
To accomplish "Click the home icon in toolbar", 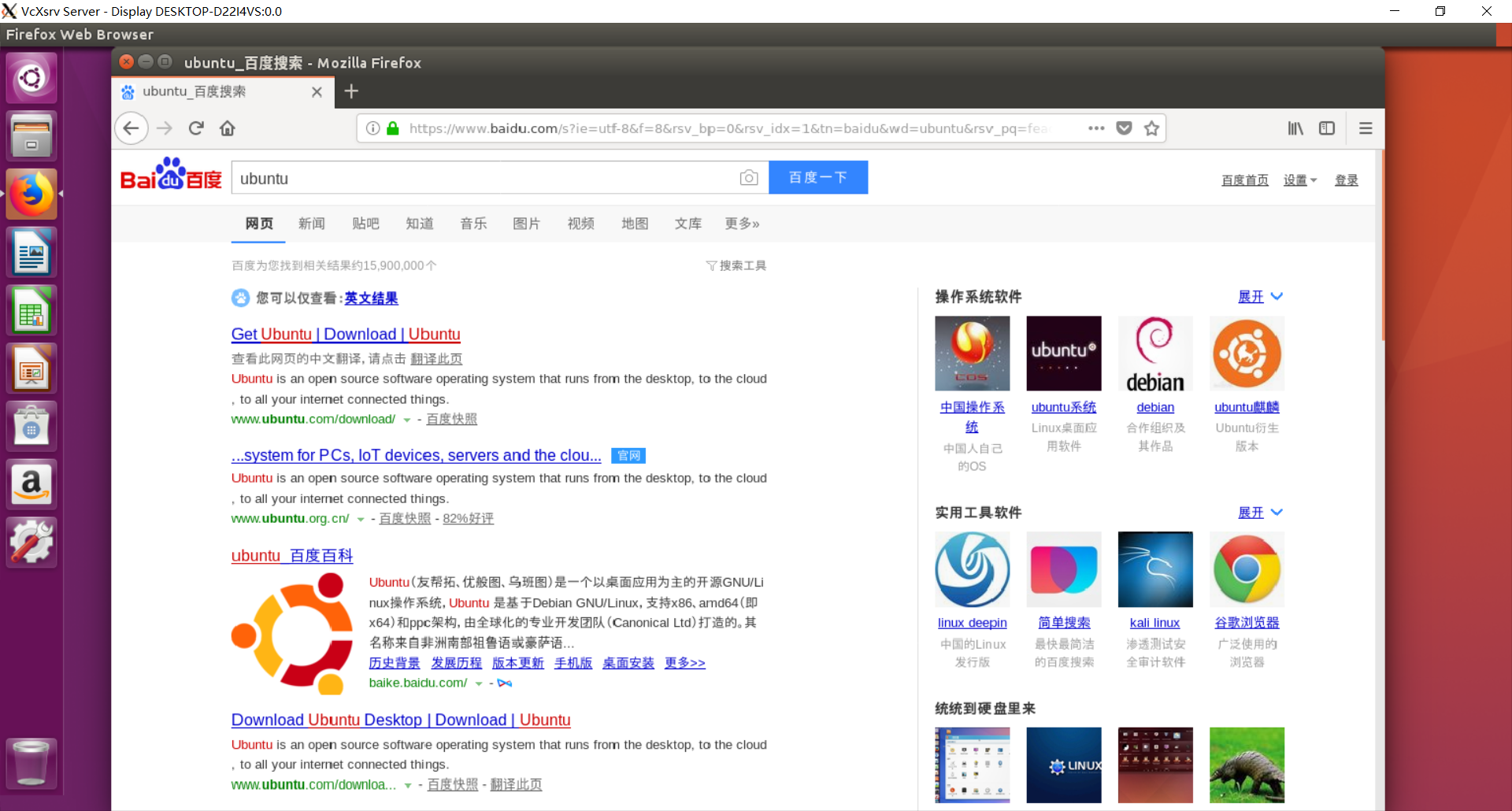I will [228, 128].
